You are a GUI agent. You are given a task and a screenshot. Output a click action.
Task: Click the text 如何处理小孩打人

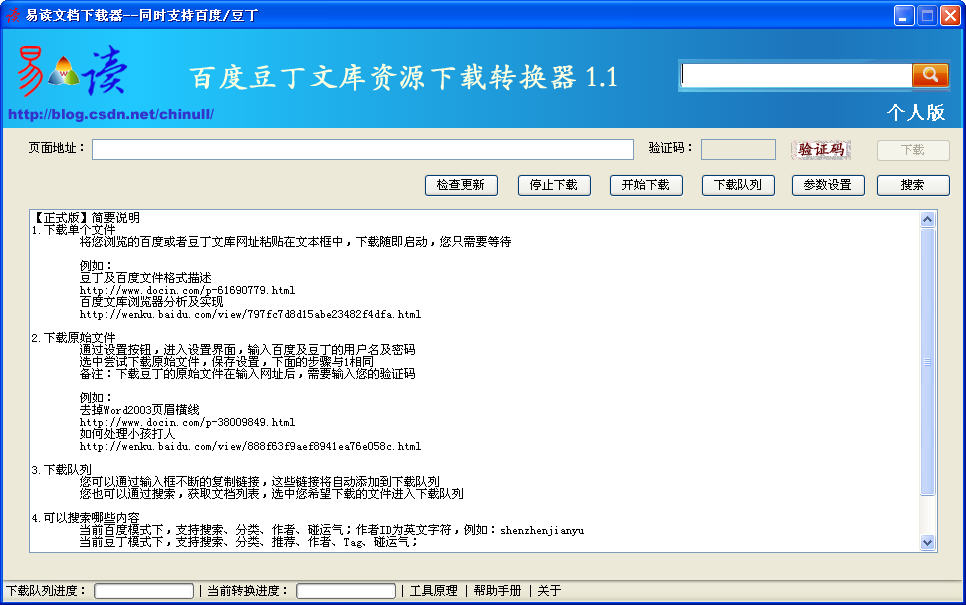(x=128, y=434)
